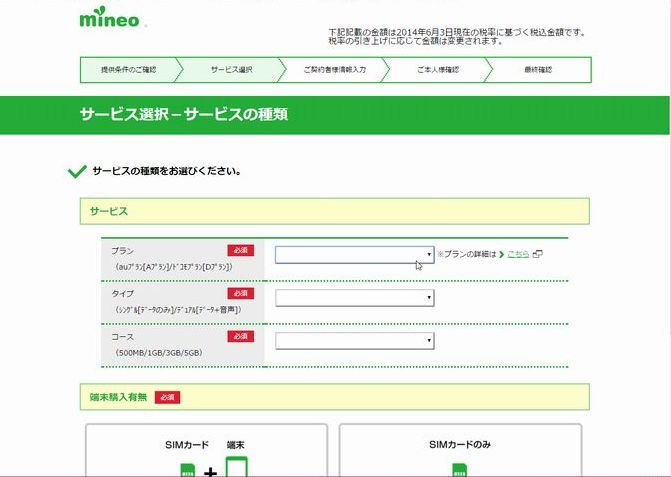Click the (500MB/1GB/3GB/5GB) course hint text
Image resolution: width=671 pixels, height=477 pixels.
pyautogui.click(x=158, y=353)
